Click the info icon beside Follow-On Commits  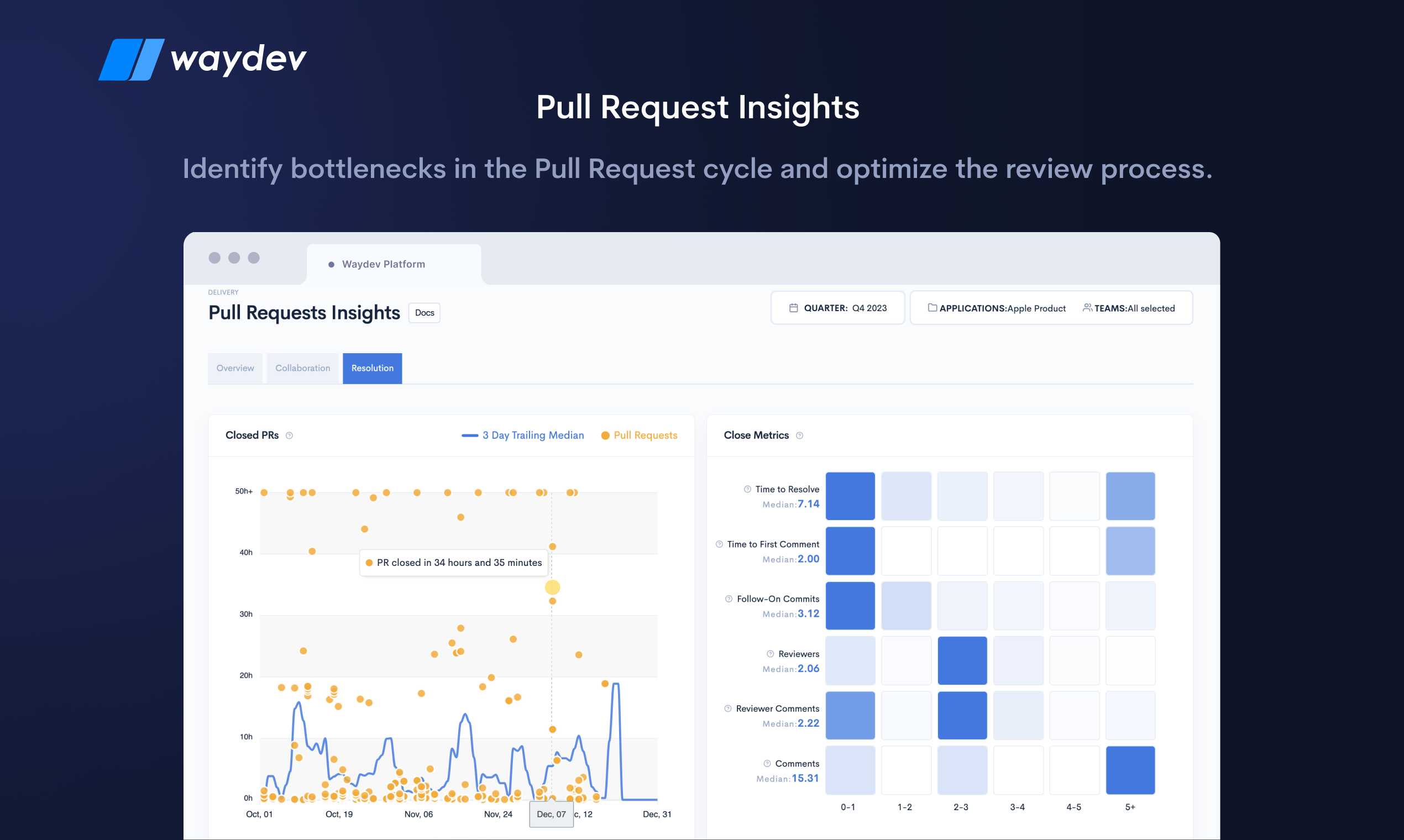pos(729,599)
